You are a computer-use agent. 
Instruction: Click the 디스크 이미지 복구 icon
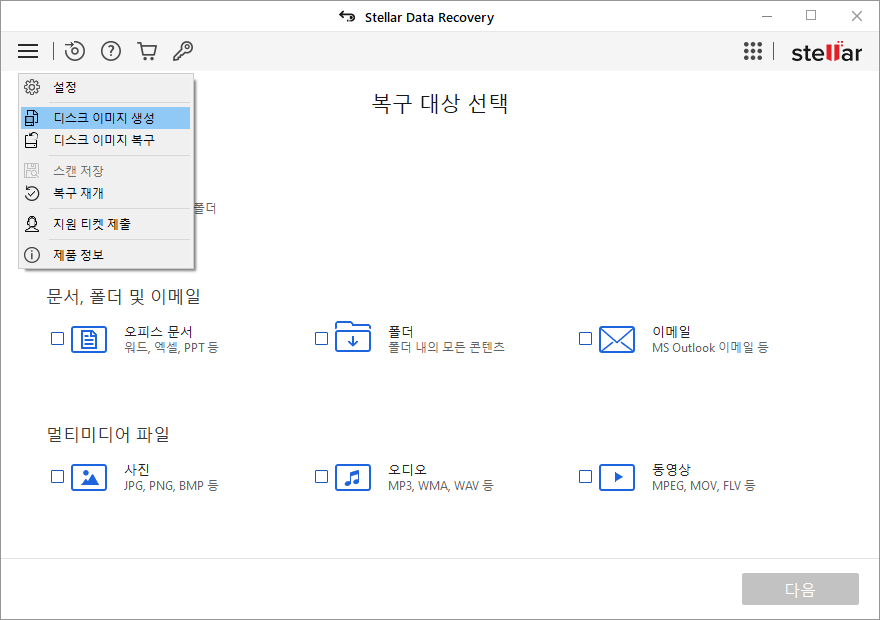[x=32, y=140]
